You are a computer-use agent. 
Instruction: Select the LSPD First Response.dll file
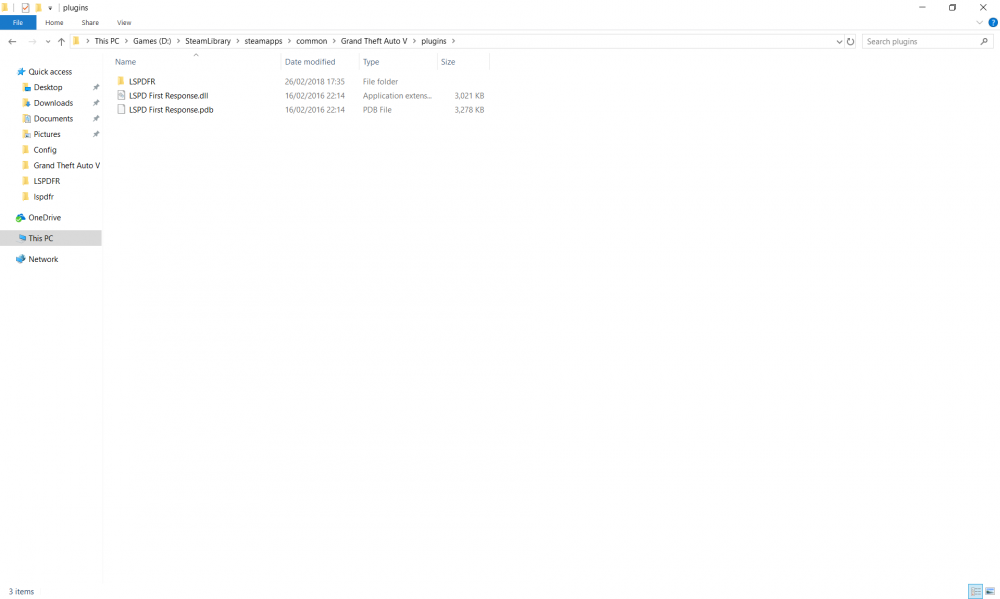(x=168, y=96)
